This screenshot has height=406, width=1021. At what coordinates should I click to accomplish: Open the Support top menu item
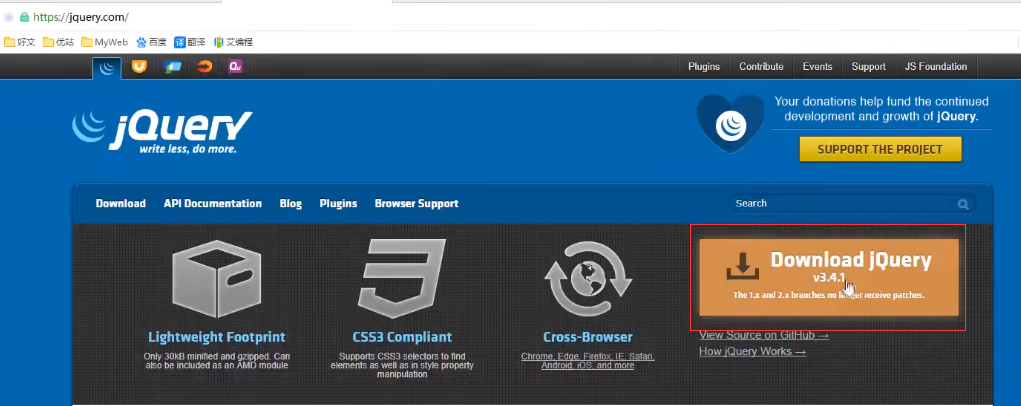(869, 66)
